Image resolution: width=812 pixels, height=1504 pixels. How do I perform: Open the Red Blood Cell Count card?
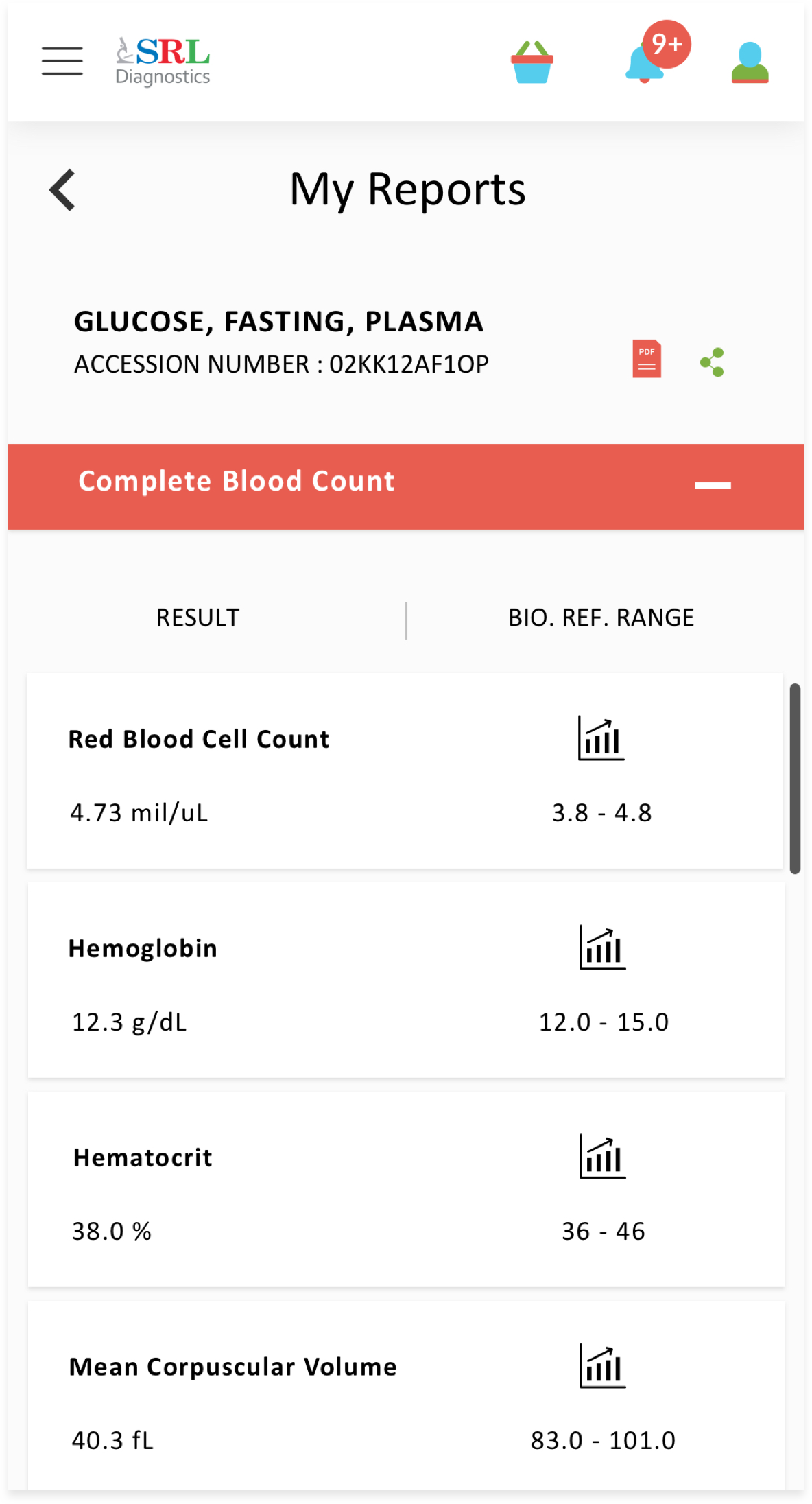[405, 771]
